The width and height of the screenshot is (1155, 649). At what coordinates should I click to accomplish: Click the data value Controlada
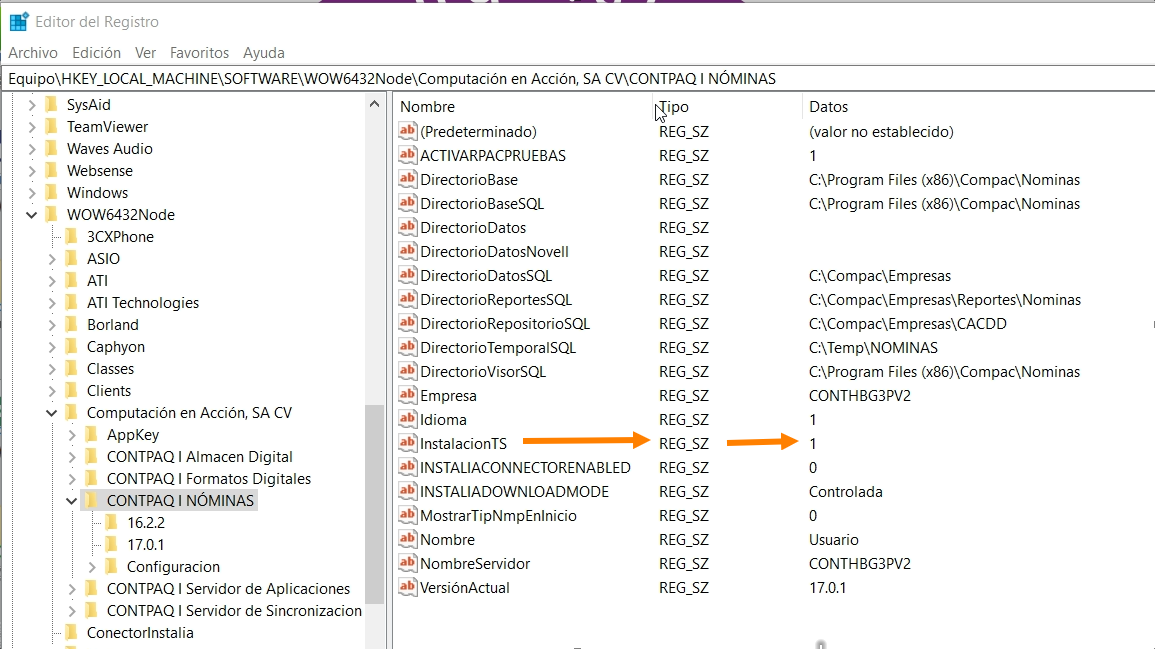pyautogui.click(x=846, y=492)
